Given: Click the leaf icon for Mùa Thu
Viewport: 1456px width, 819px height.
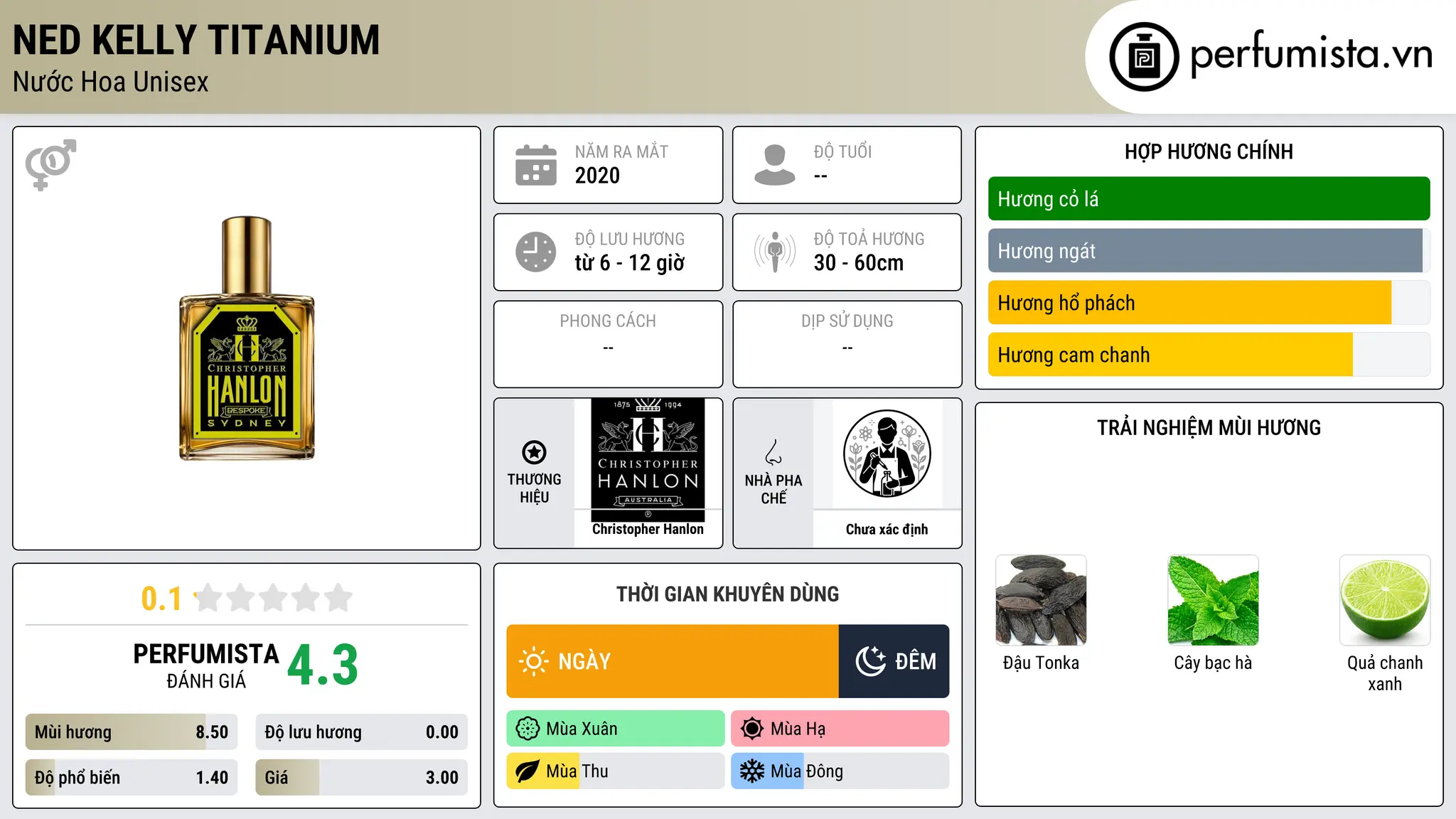Looking at the screenshot, I should [x=528, y=771].
